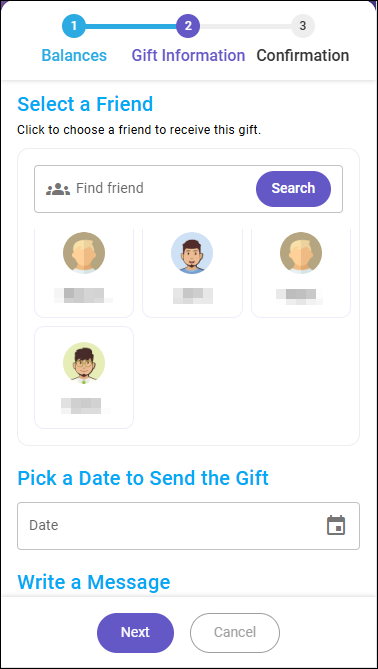This screenshot has width=378, height=669.
Task: Select the Gift Information step label
Action: 188,55
